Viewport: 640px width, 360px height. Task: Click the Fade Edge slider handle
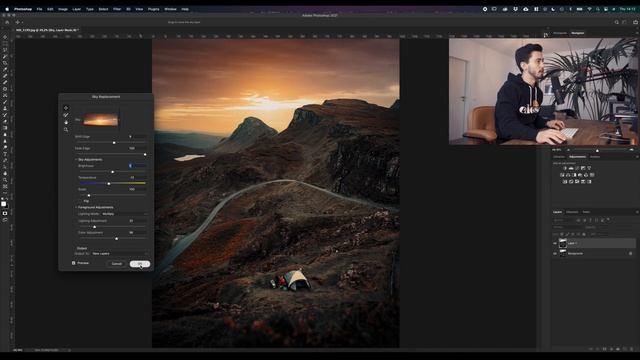[x=145, y=154]
